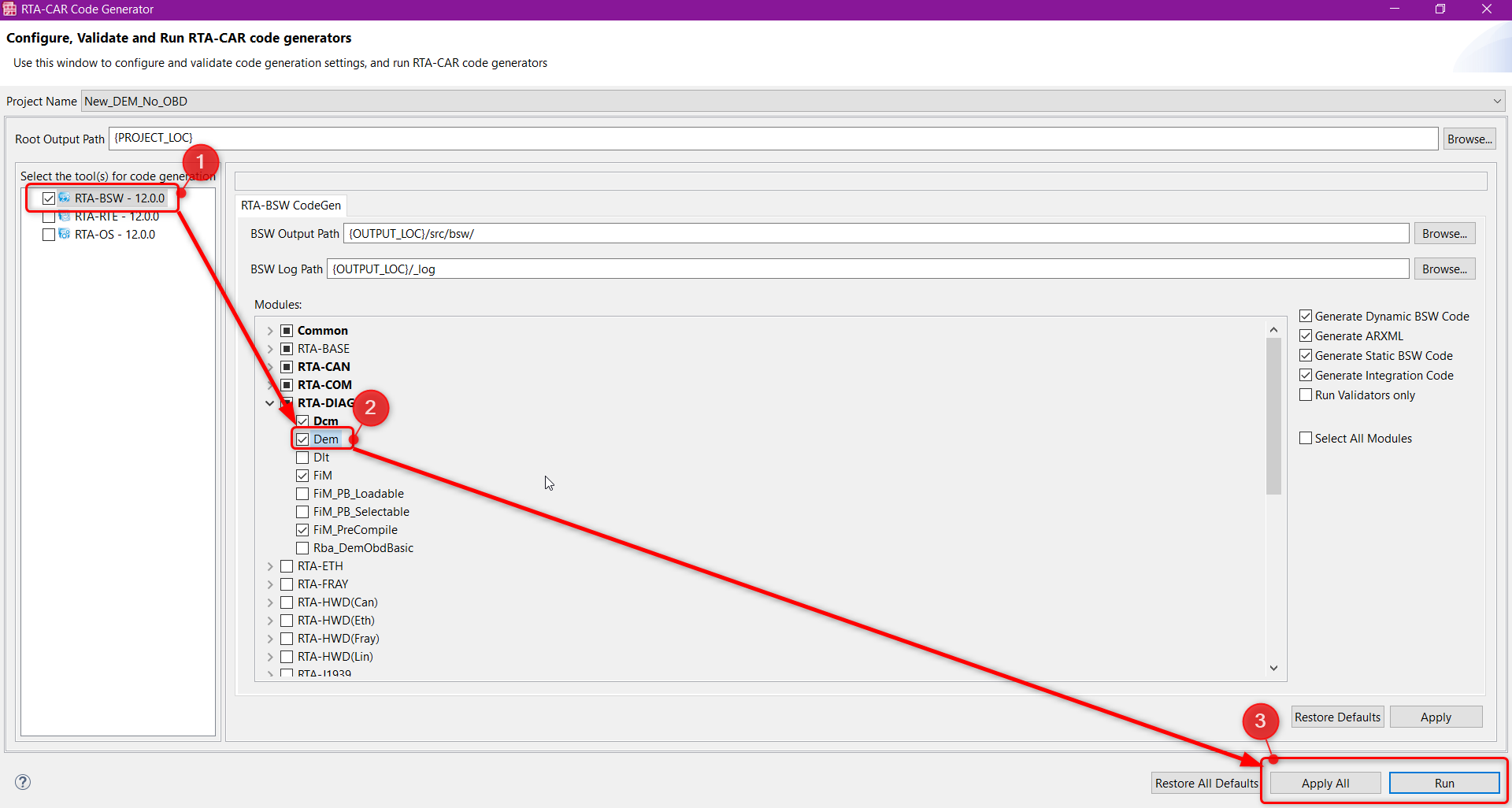Enable the RTA-OS - 12.0.0 checkbox
The image size is (1512, 808).
pyautogui.click(x=49, y=235)
